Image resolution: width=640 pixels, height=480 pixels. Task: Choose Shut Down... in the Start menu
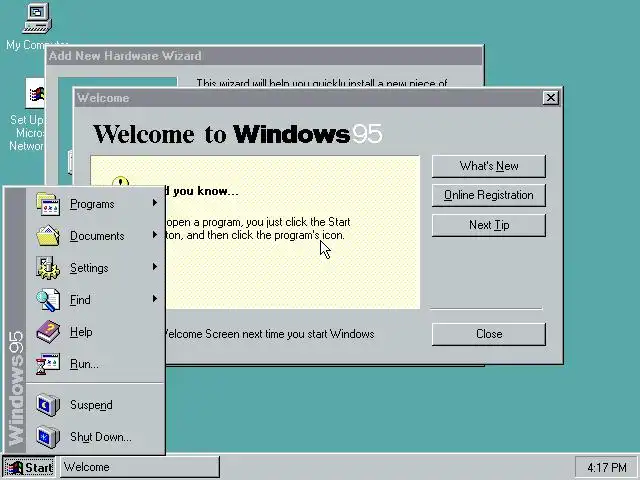(95, 437)
